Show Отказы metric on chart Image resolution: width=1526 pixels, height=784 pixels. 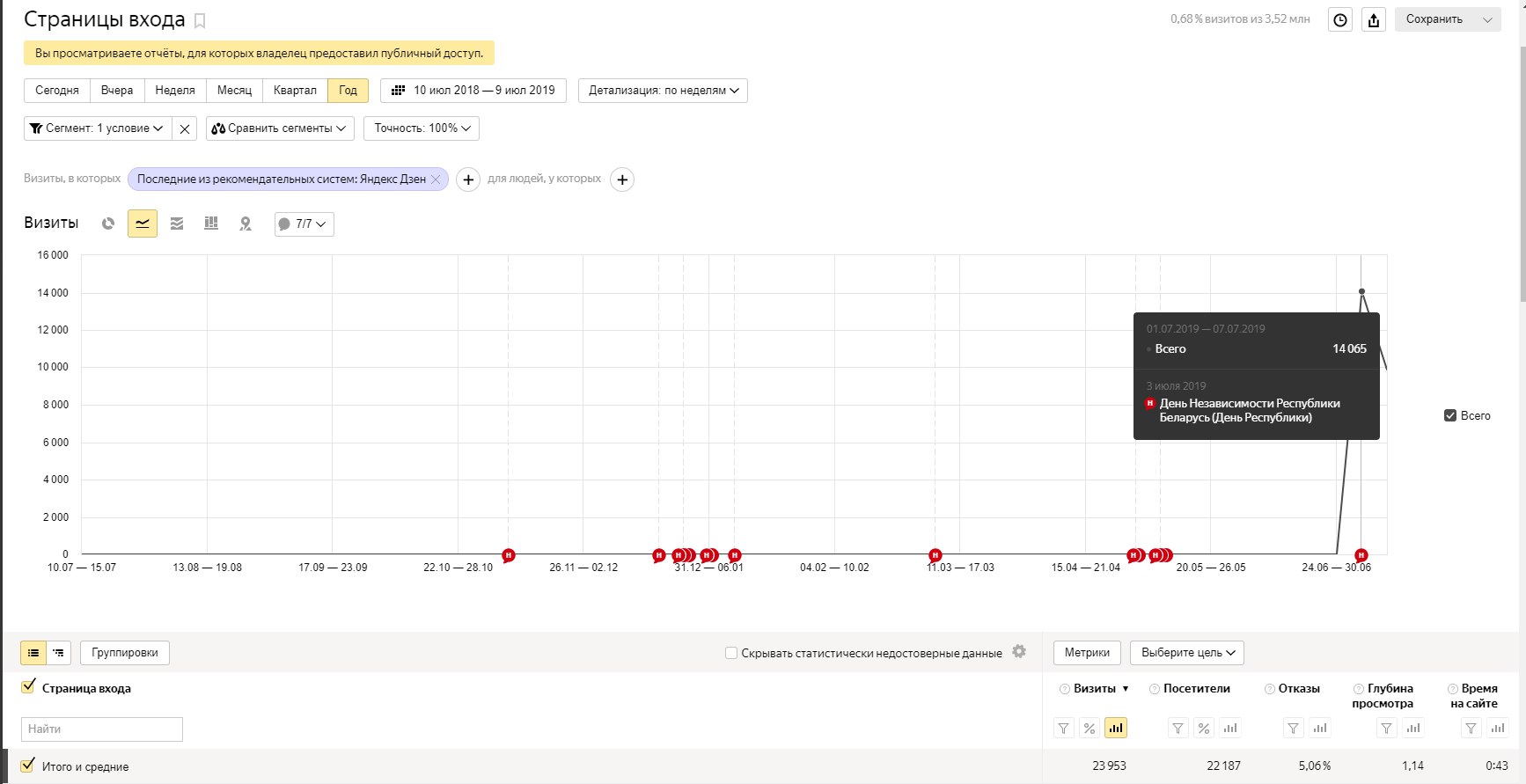tap(1319, 729)
